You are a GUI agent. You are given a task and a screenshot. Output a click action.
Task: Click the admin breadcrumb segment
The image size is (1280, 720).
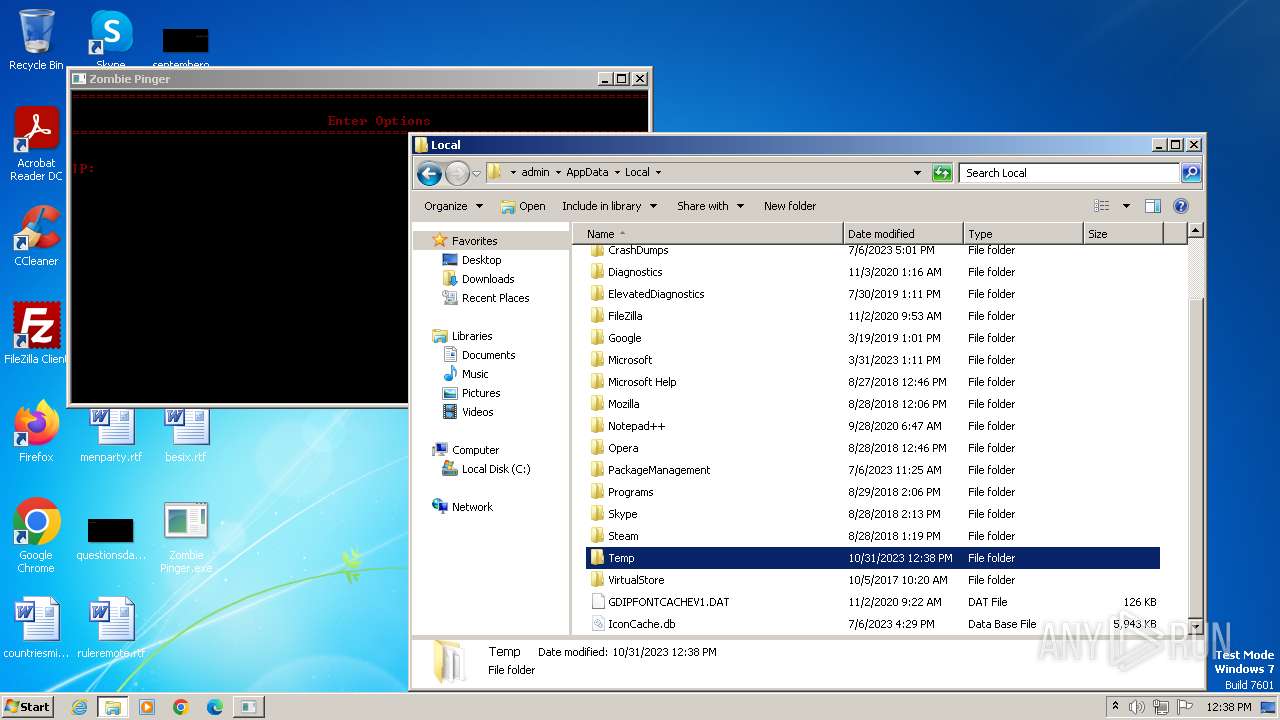coord(535,172)
